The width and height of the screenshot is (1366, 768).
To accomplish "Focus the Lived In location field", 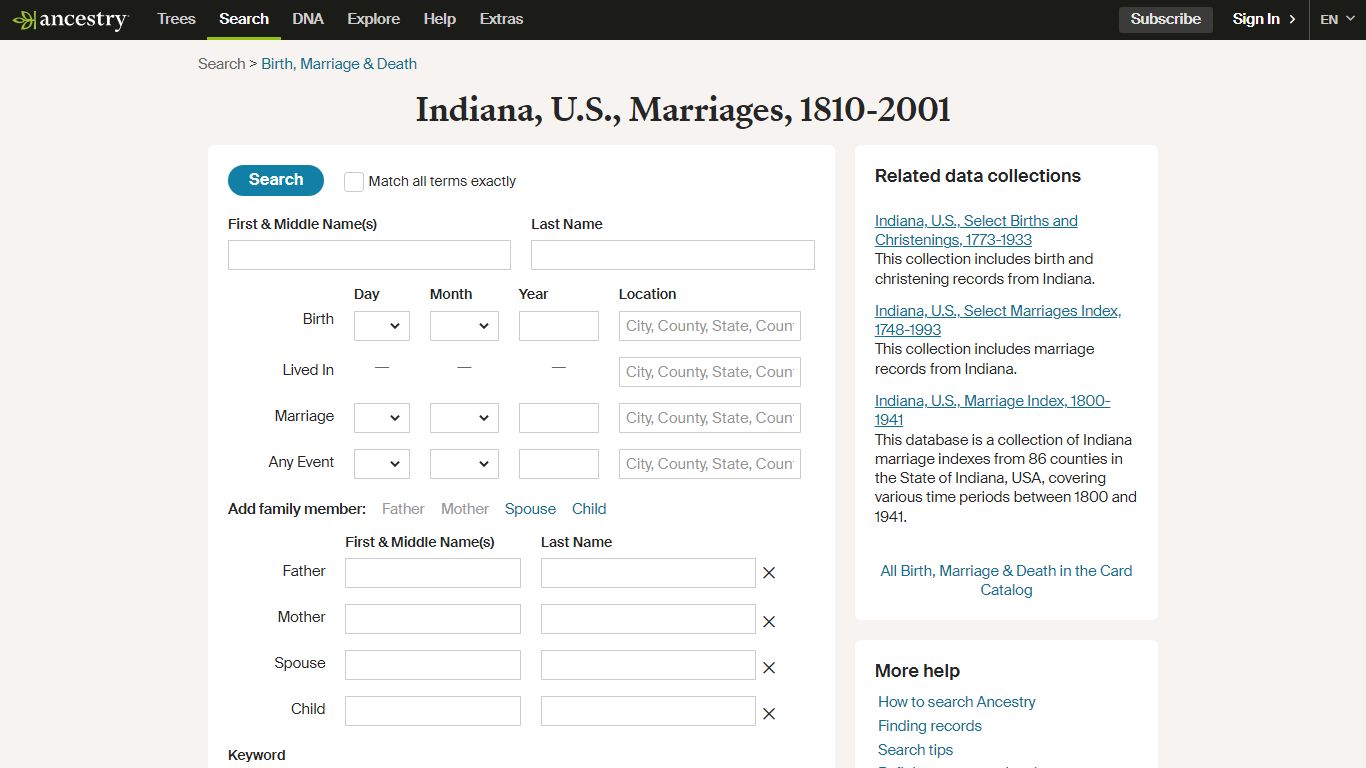I will coord(710,372).
